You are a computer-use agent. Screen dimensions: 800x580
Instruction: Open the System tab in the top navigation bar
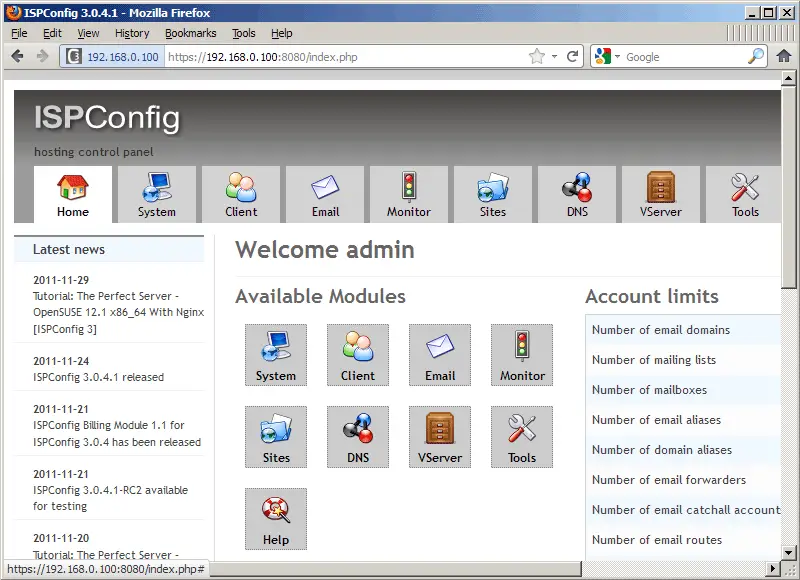click(x=157, y=194)
